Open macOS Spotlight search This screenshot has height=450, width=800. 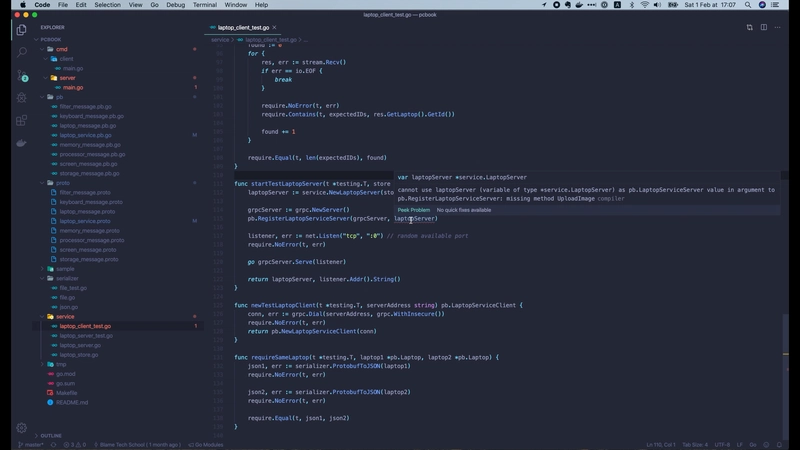748,5
